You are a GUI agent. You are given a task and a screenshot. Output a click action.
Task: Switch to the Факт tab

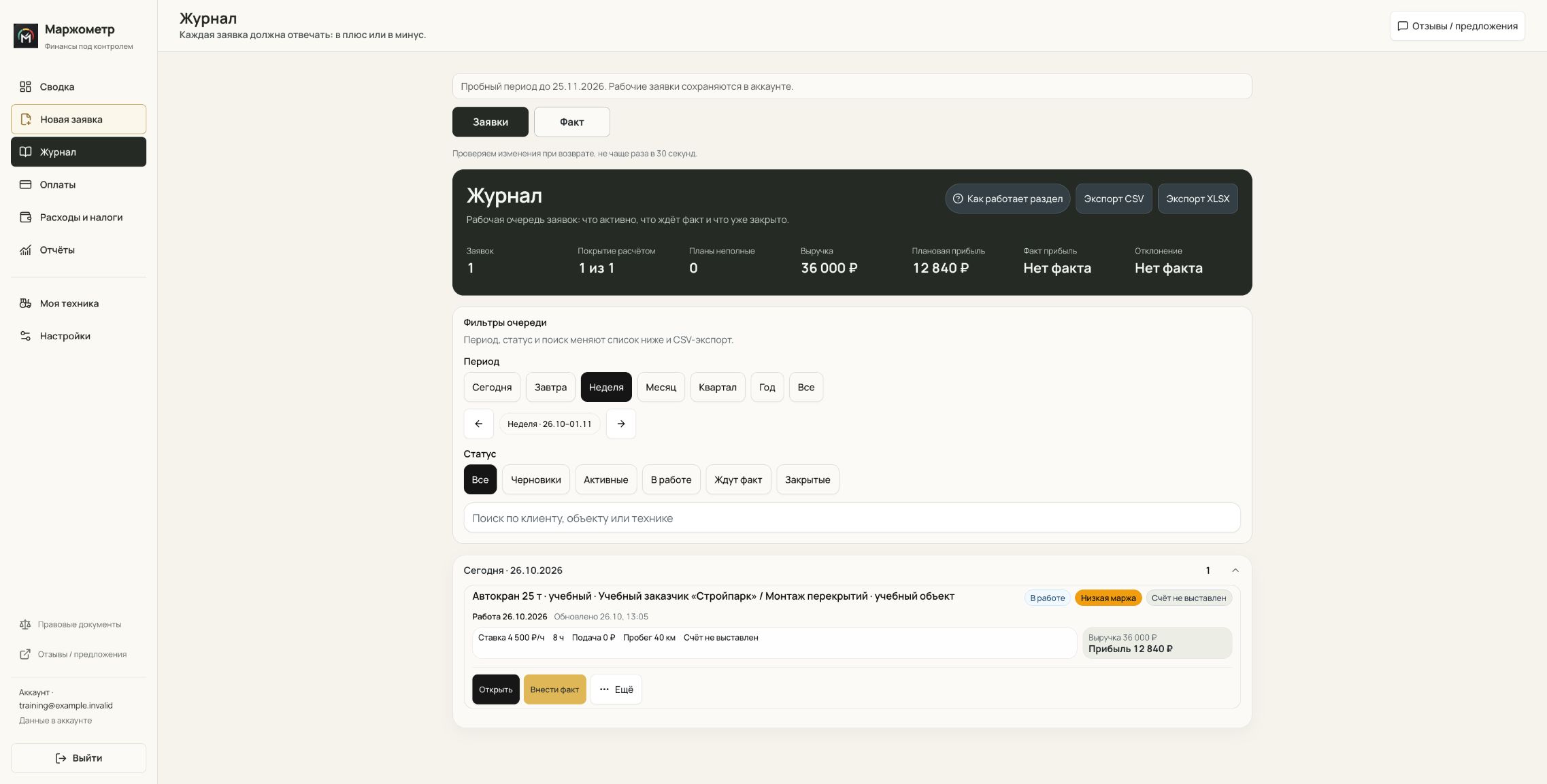[571, 122]
